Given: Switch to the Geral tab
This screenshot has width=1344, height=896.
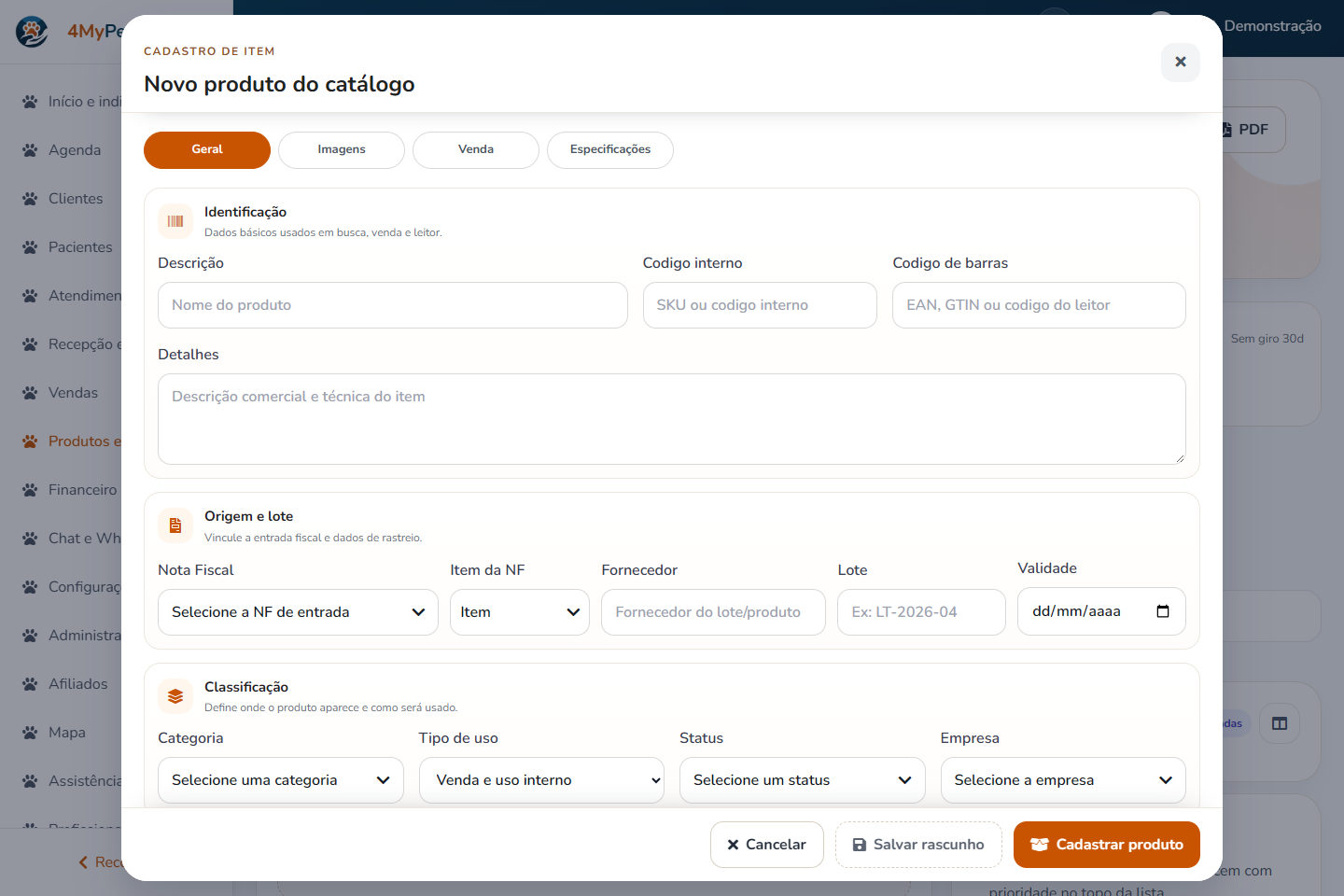Looking at the screenshot, I should point(207,150).
